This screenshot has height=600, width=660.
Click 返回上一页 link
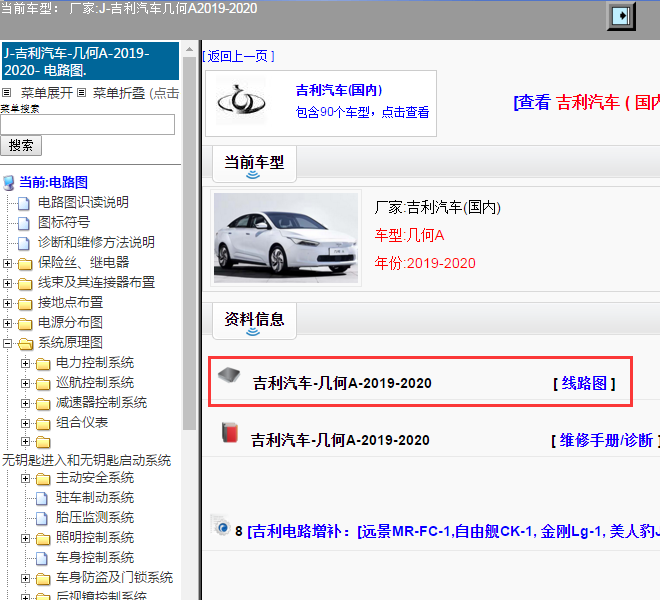pos(238,56)
